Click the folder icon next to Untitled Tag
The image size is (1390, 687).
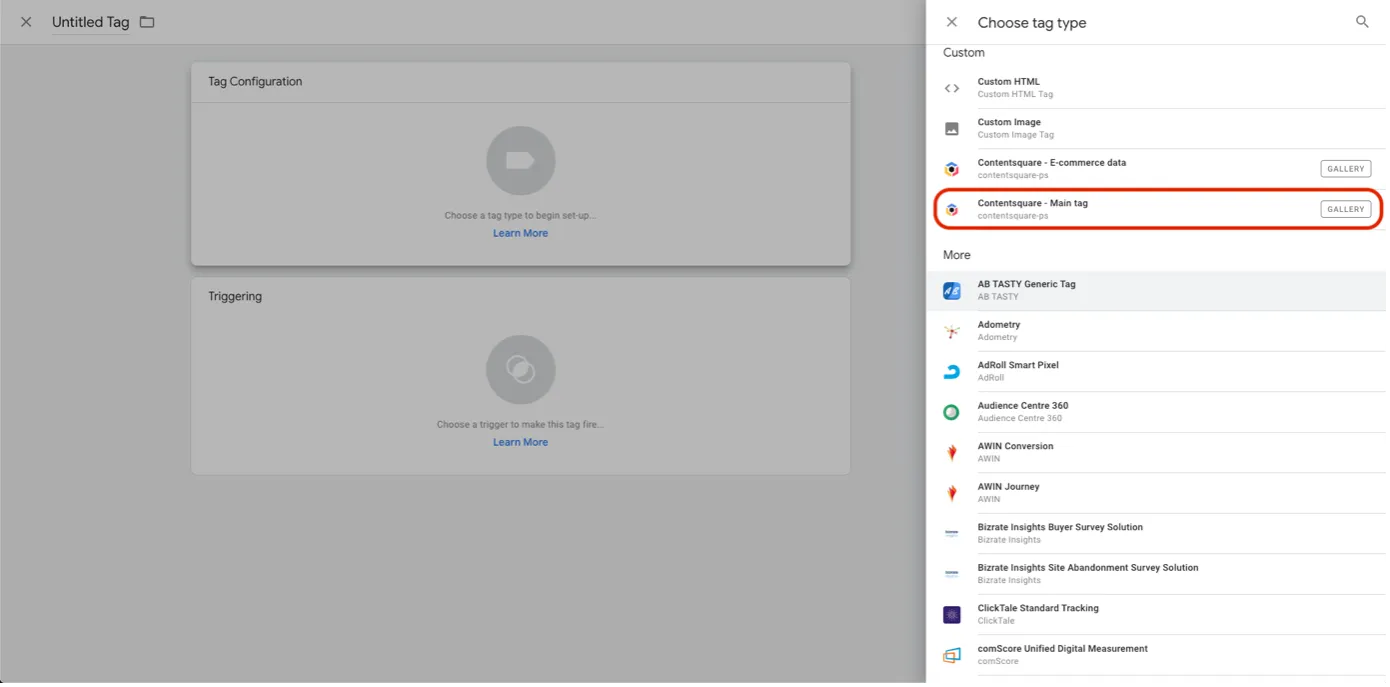coord(147,22)
